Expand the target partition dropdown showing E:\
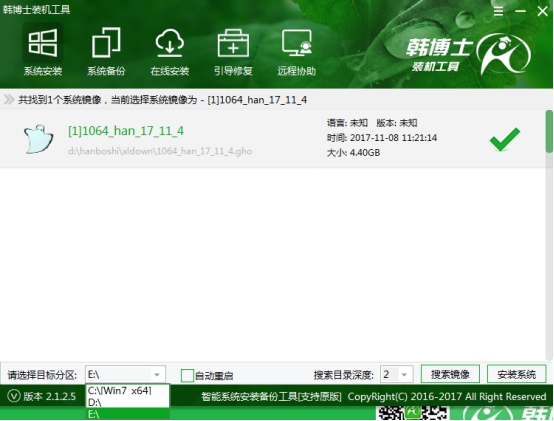Image resolution: width=554 pixels, height=421 pixels. tap(125, 374)
